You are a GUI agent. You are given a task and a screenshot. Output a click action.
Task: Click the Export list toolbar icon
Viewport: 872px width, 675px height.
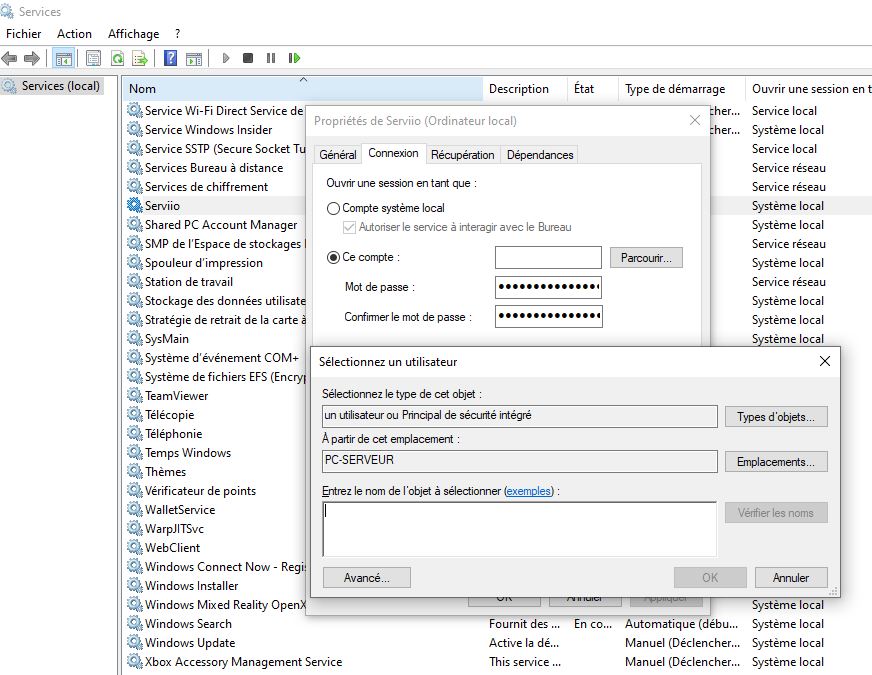pos(140,58)
